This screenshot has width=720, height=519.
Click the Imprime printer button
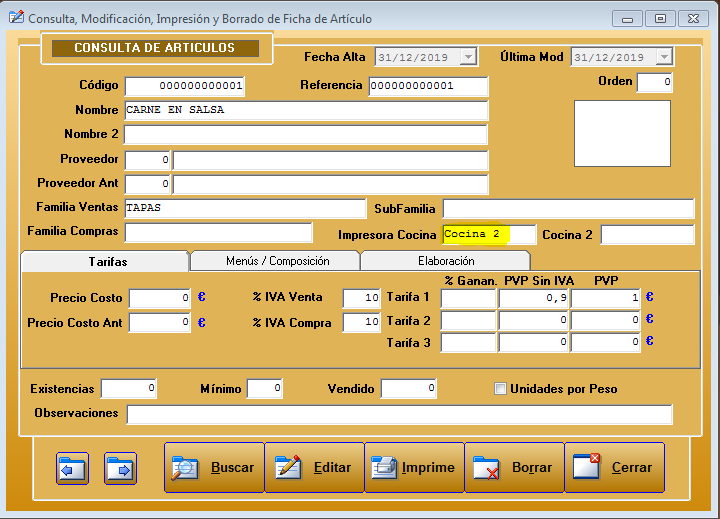point(414,468)
